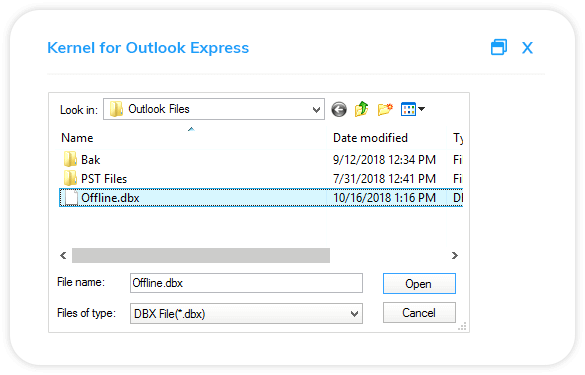This screenshot has height=375, width=585.
Task: Click the scroll right arrow
Action: [454, 256]
